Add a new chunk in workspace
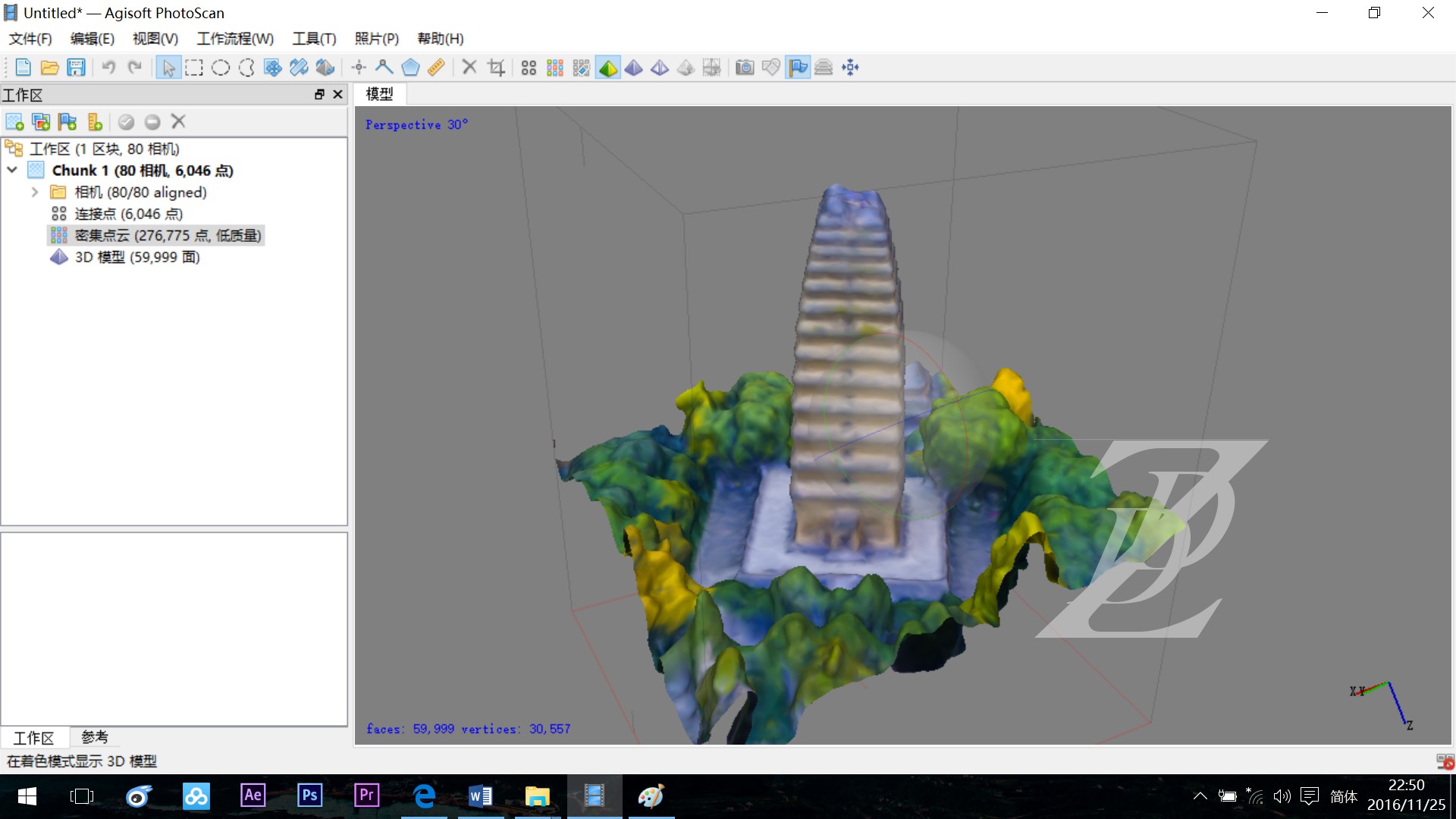 click(x=14, y=122)
